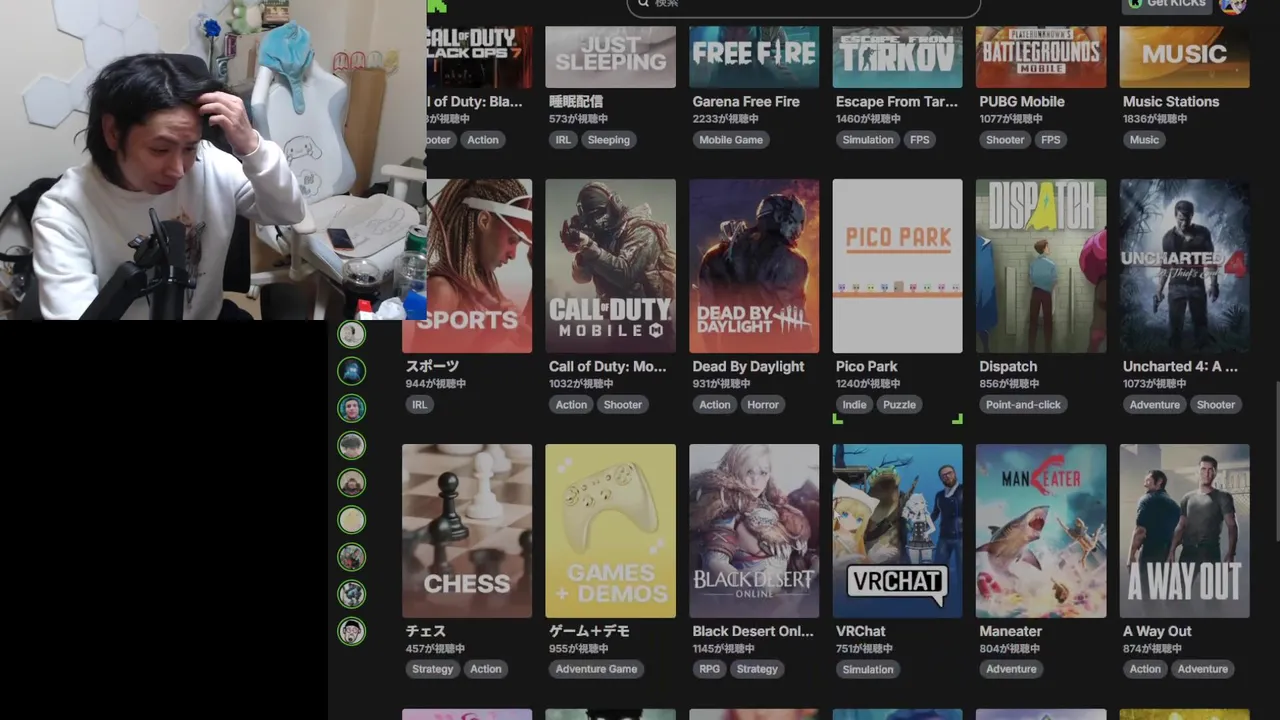The height and width of the screenshot is (720, 1280).
Task: Open the A Way Out title link
Action: (x=1157, y=631)
